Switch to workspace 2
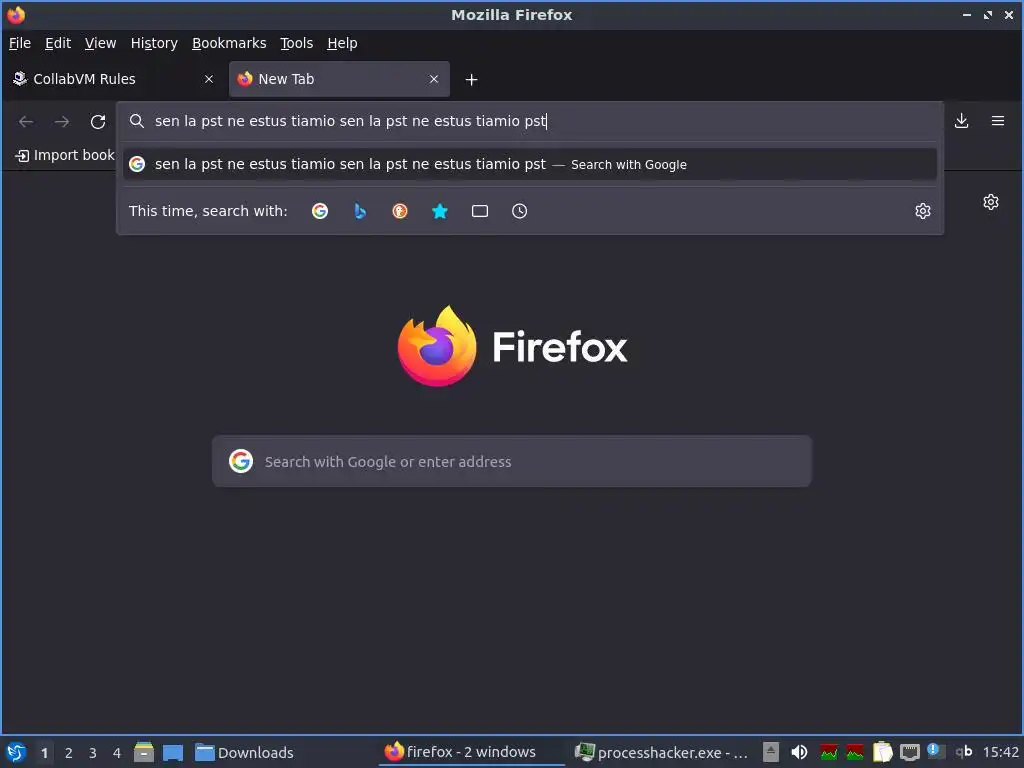This screenshot has height=768, width=1024. pos(69,753)
